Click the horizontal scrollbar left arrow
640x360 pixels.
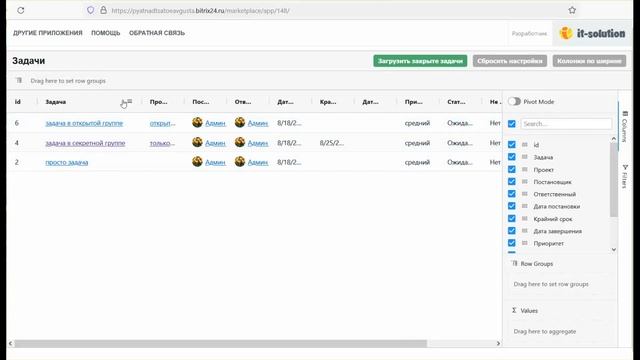[11, 344]
